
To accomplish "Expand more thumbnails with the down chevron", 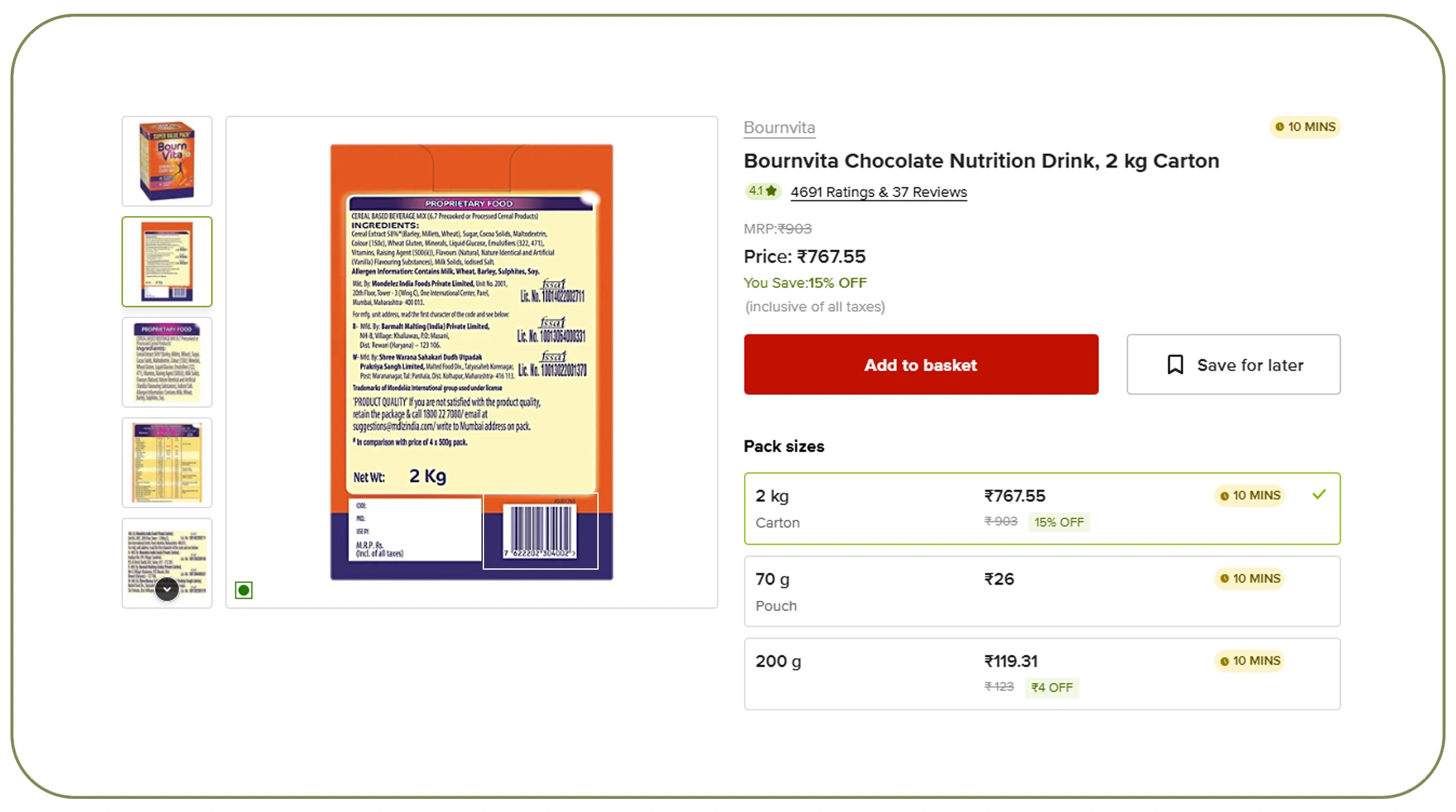I will pyautogui.click(x=167, y=589).
